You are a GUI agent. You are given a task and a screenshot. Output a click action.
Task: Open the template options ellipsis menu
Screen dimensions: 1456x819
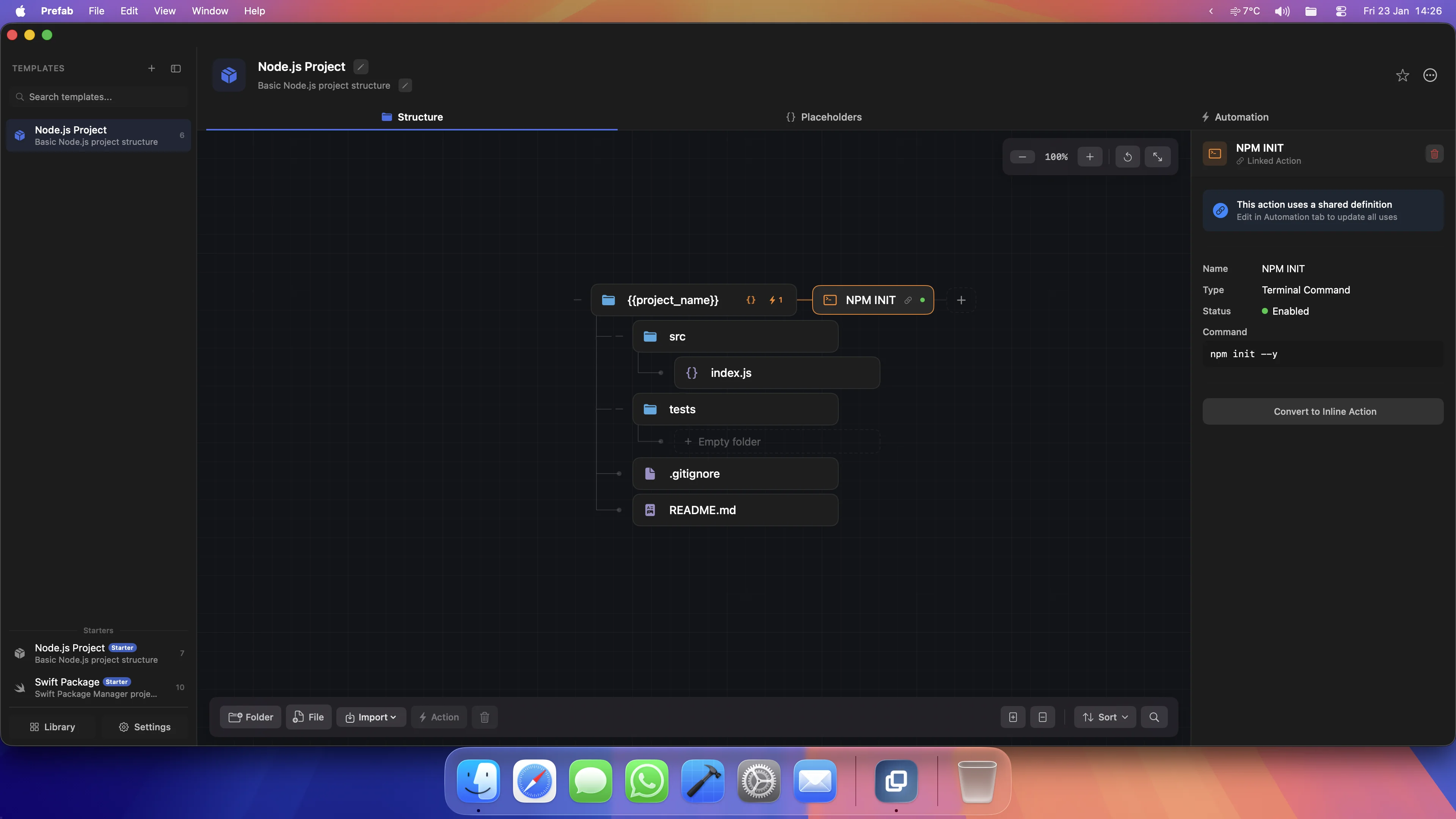point(1429,75)
